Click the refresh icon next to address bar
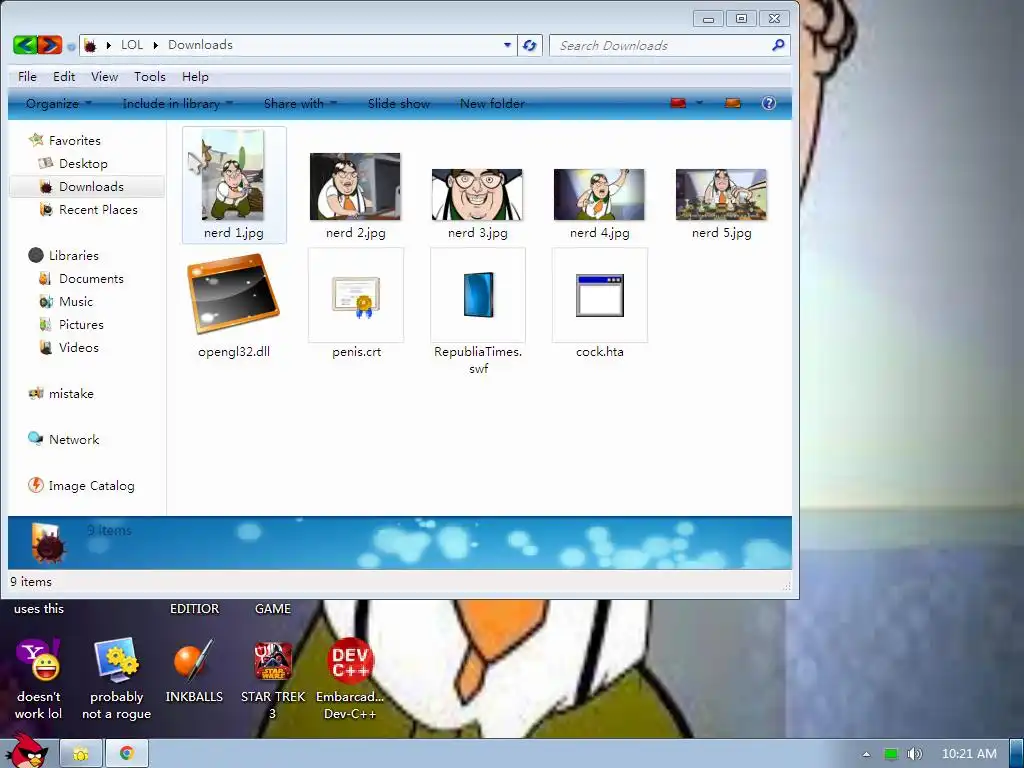 point(530,46)
